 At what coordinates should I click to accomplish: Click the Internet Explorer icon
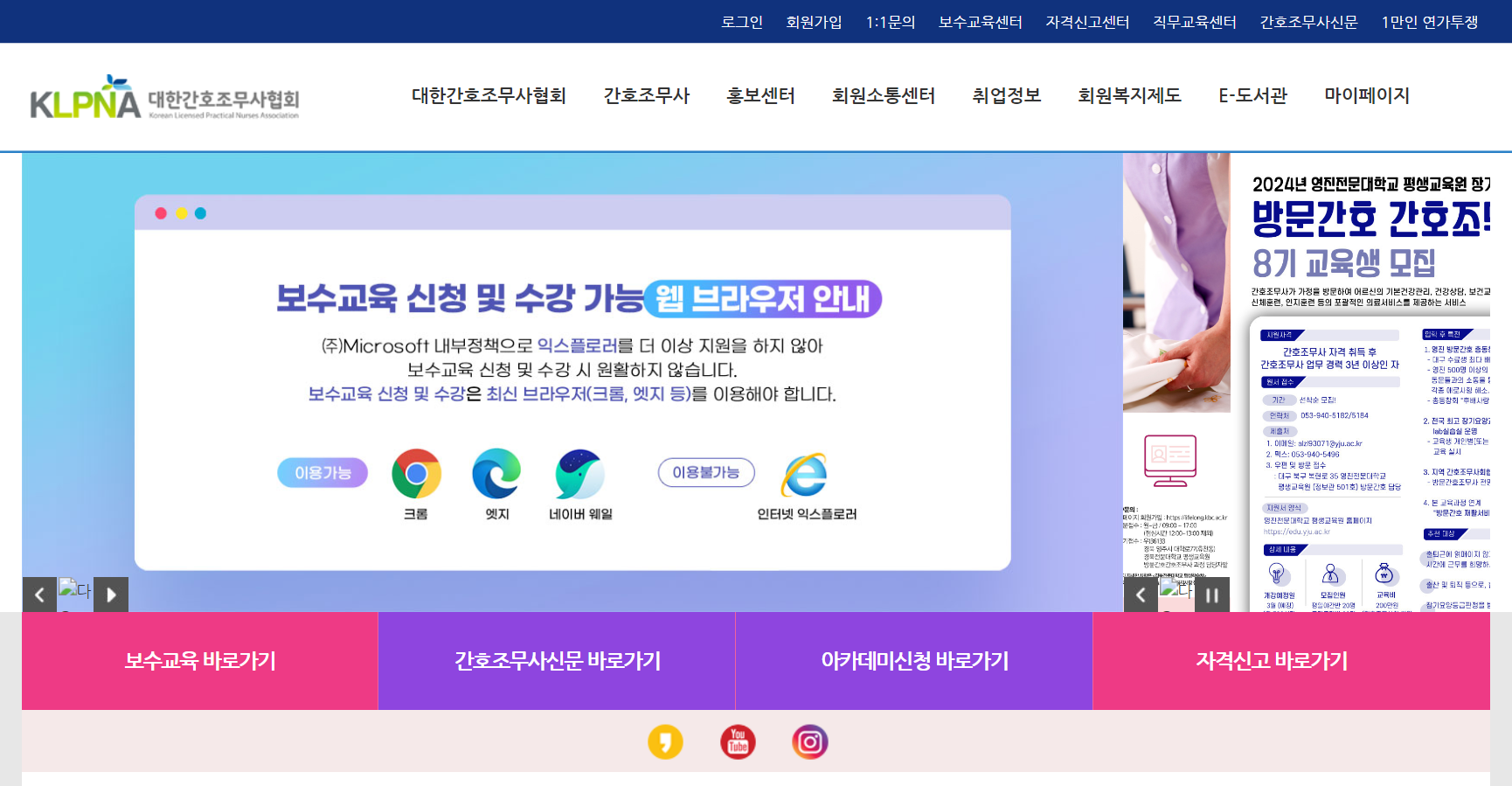click(x=806, y=475)
